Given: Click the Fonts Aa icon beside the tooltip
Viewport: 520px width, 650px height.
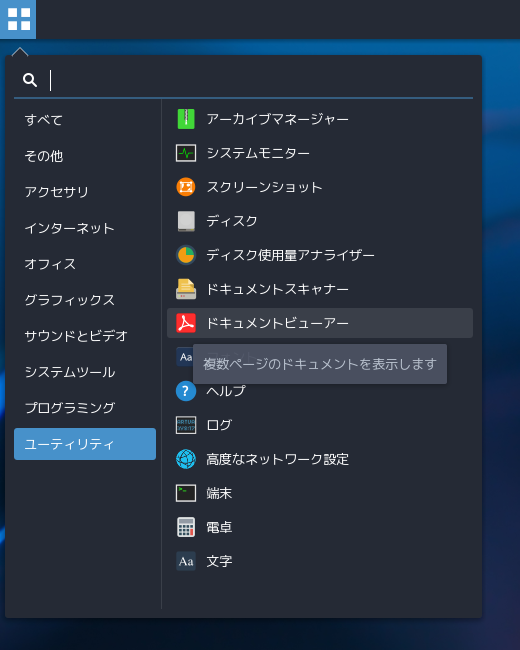Looking at the screenshot, I should click(x=185, y=357).
